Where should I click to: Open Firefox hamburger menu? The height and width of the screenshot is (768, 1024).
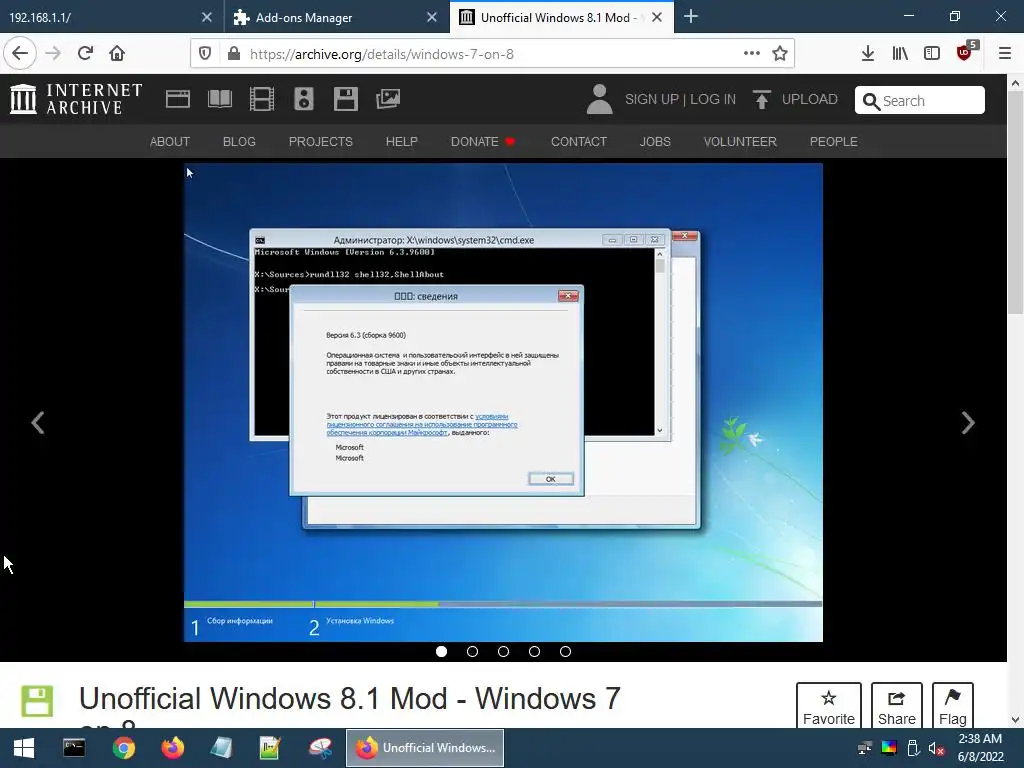1004,54
